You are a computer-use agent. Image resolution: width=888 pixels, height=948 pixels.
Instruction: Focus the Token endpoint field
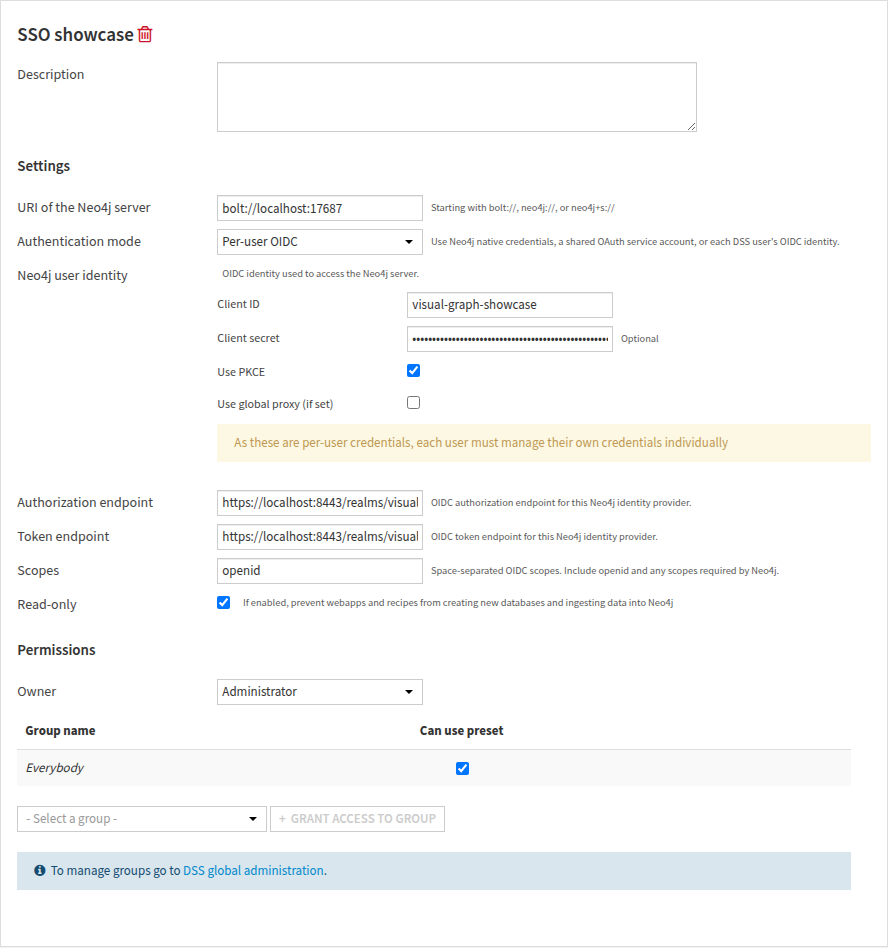[320, 537]
